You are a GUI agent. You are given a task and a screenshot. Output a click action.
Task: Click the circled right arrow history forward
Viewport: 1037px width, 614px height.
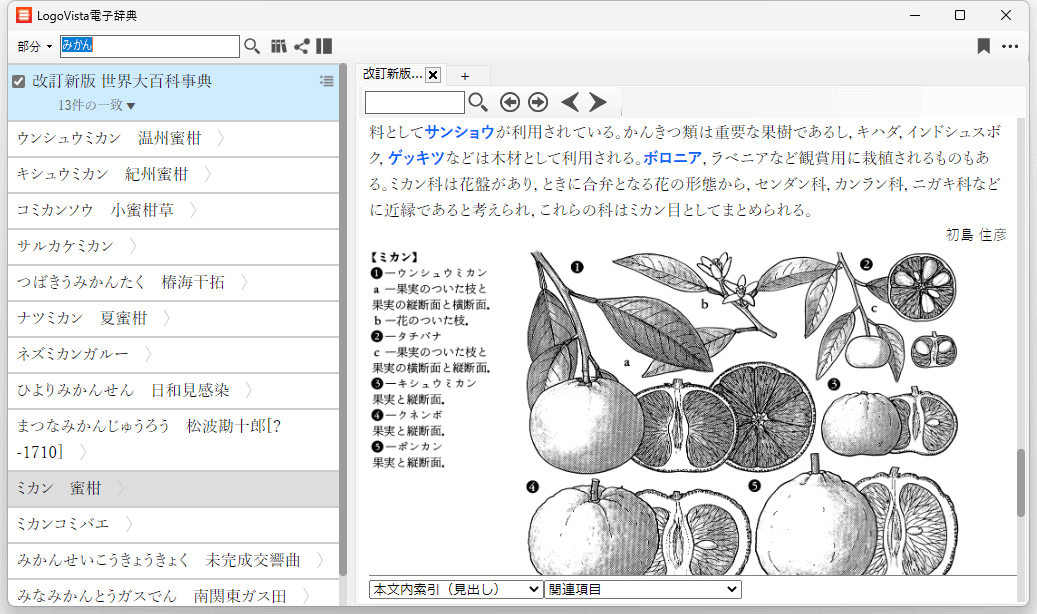538,102
